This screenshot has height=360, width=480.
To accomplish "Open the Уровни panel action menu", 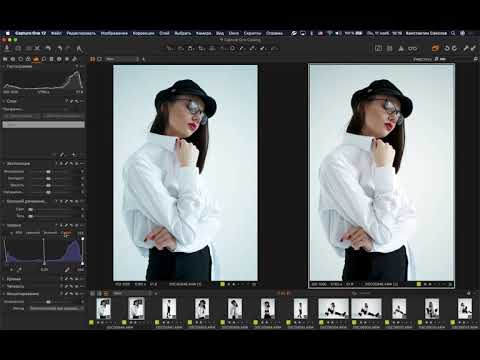I will pyautogui.click(x=82, y=226).
